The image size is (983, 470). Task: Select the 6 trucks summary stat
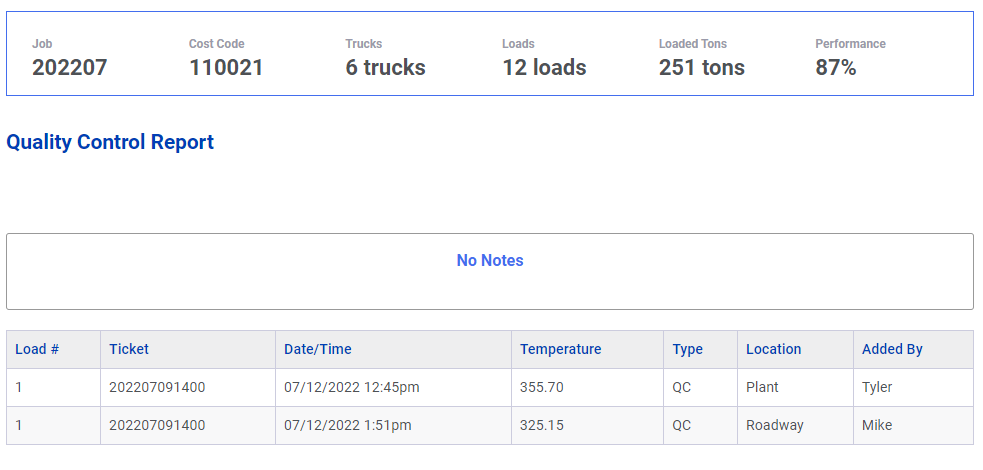(x=386, y=68)
